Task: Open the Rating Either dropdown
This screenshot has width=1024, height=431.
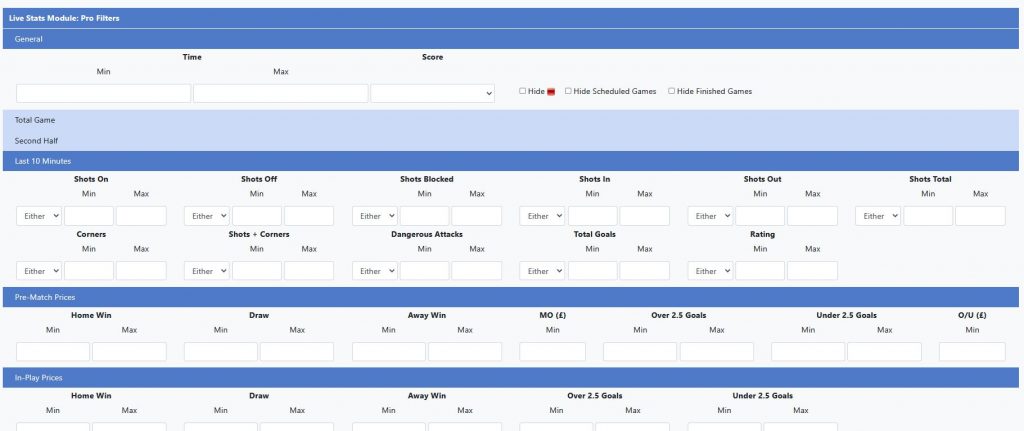Action: (710, 271)
